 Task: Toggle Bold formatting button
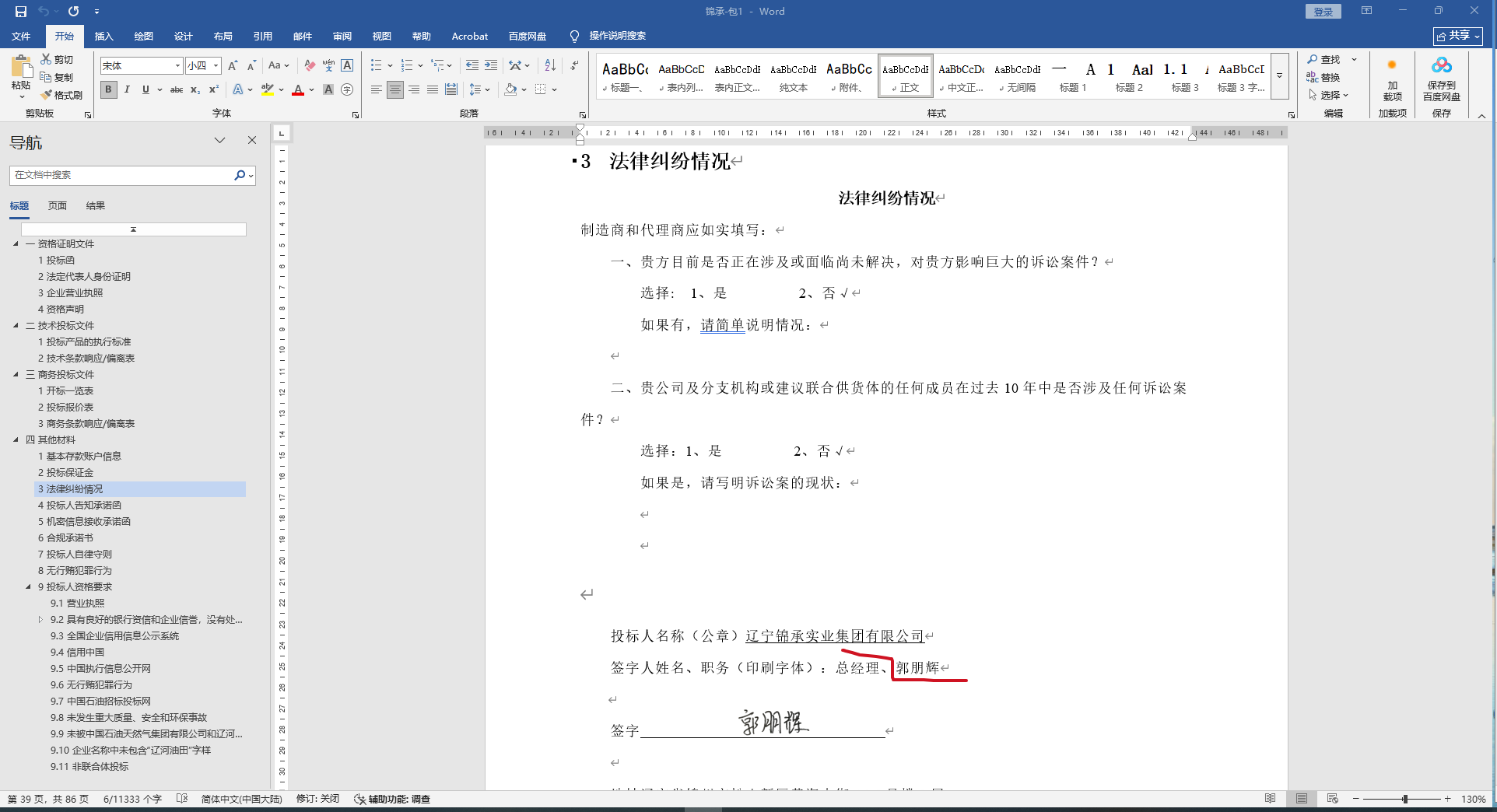click(x=108, y=89)
